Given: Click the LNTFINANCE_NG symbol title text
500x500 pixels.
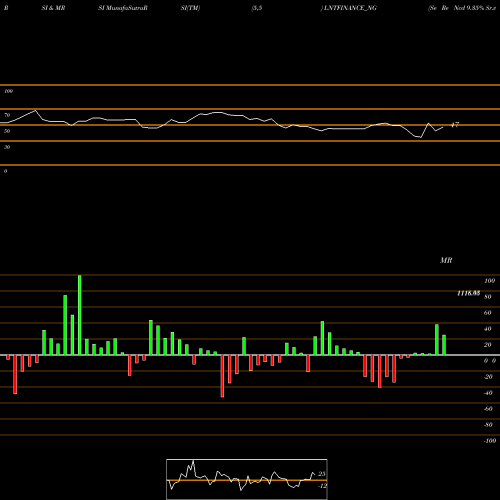Looking at the screenshot, I should 349,8.
